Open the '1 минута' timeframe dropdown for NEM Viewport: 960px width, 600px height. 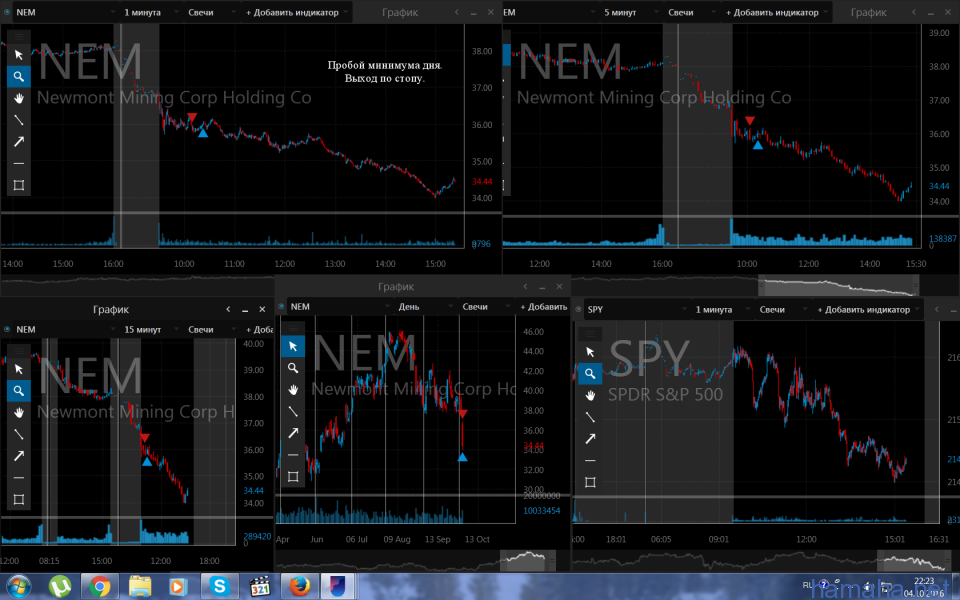149,12
